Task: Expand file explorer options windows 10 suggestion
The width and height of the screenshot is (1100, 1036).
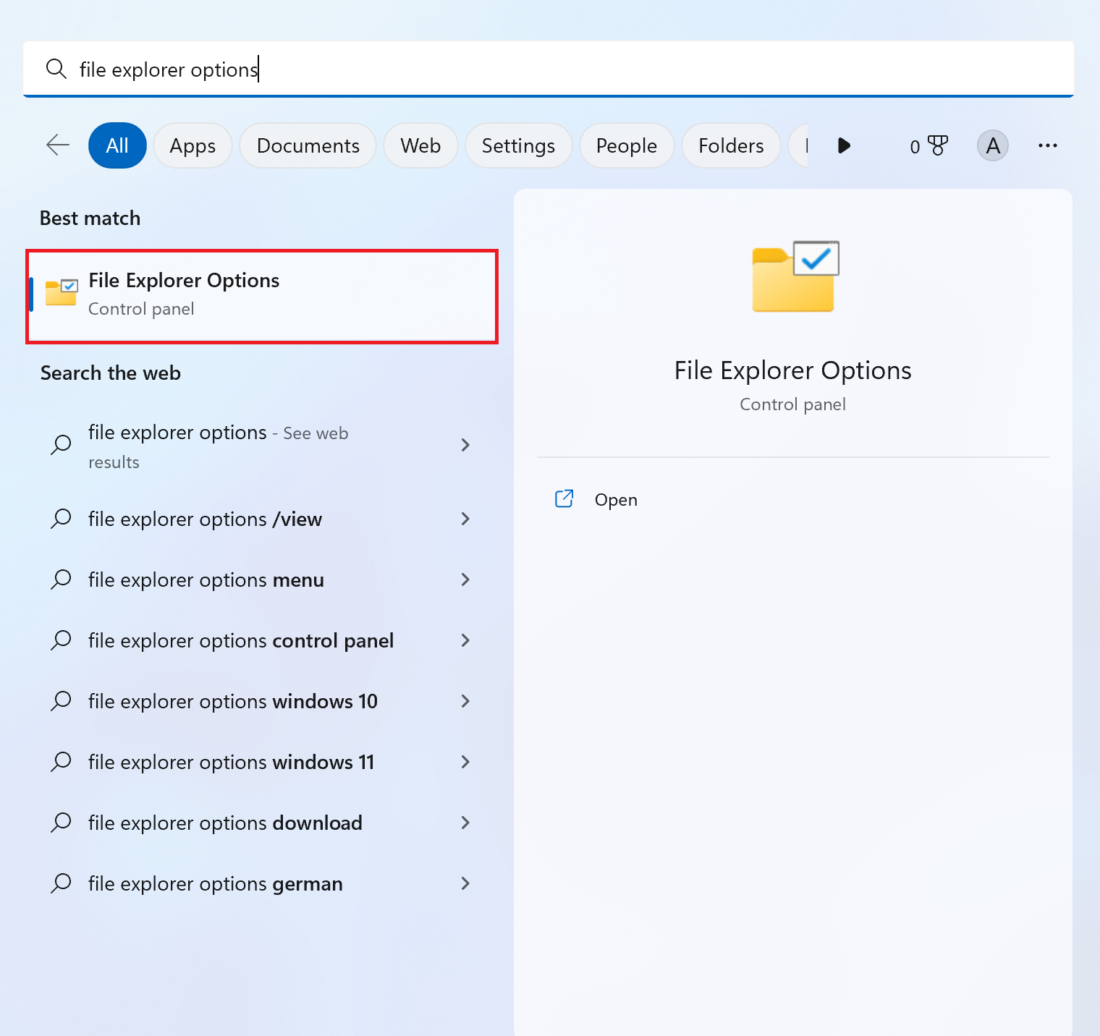Action: [465, 701]
